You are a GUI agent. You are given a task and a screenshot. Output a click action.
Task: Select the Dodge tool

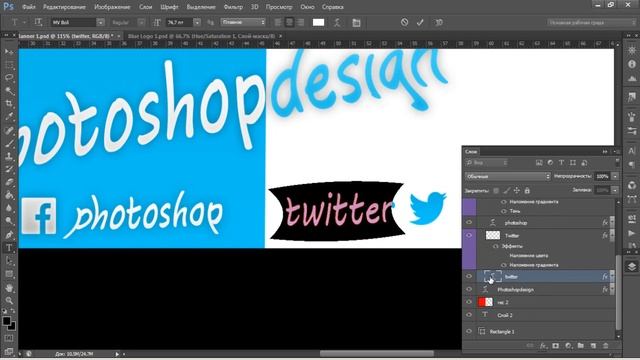(x=9, y=221)
